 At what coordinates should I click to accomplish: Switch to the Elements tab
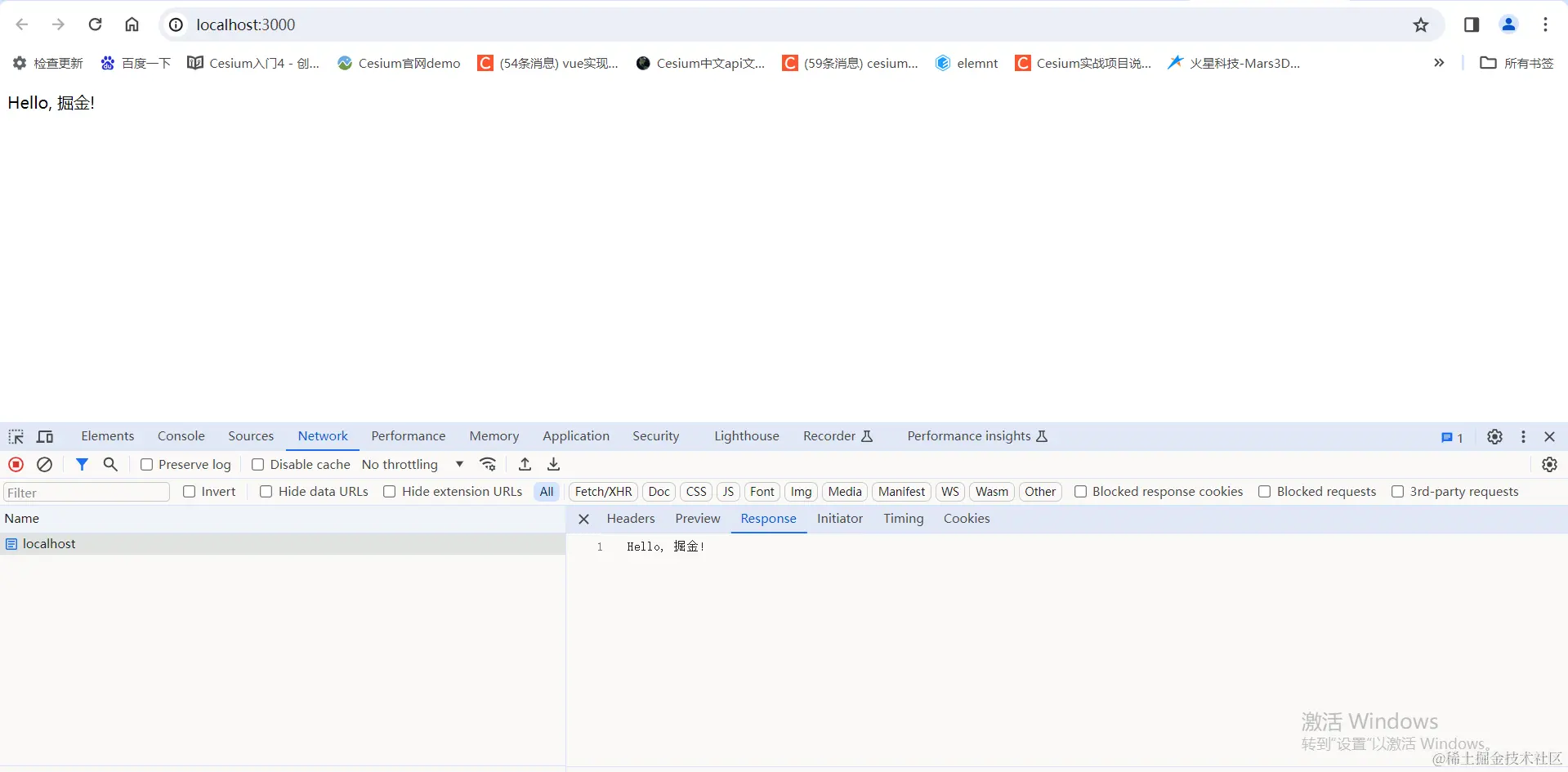click(107, 436)
